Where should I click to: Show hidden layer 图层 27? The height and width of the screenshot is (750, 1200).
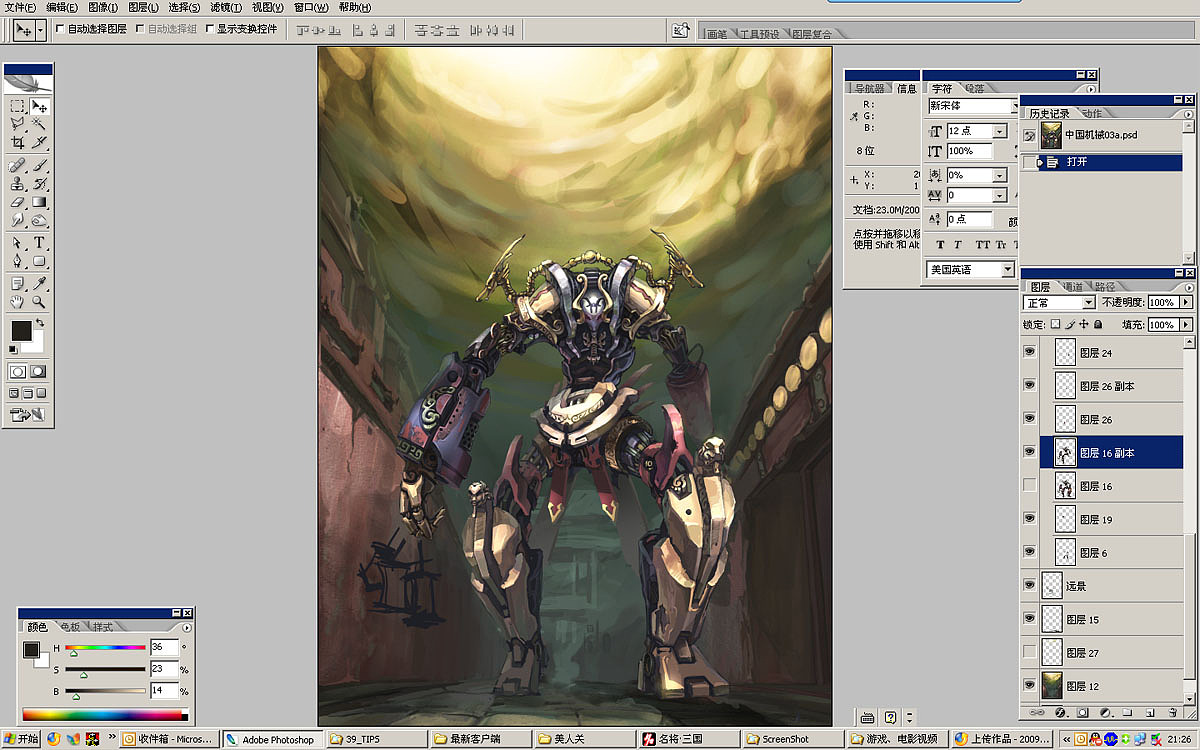pyautogui.click(x=1029, y=652)
